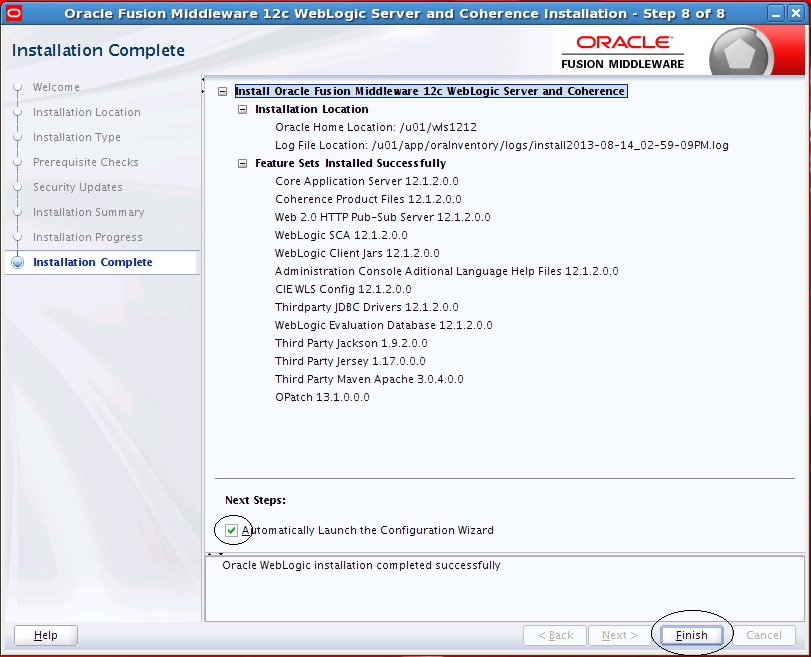
Task: Select WebLogic Evaluation Database row
Action: (384, 325)
